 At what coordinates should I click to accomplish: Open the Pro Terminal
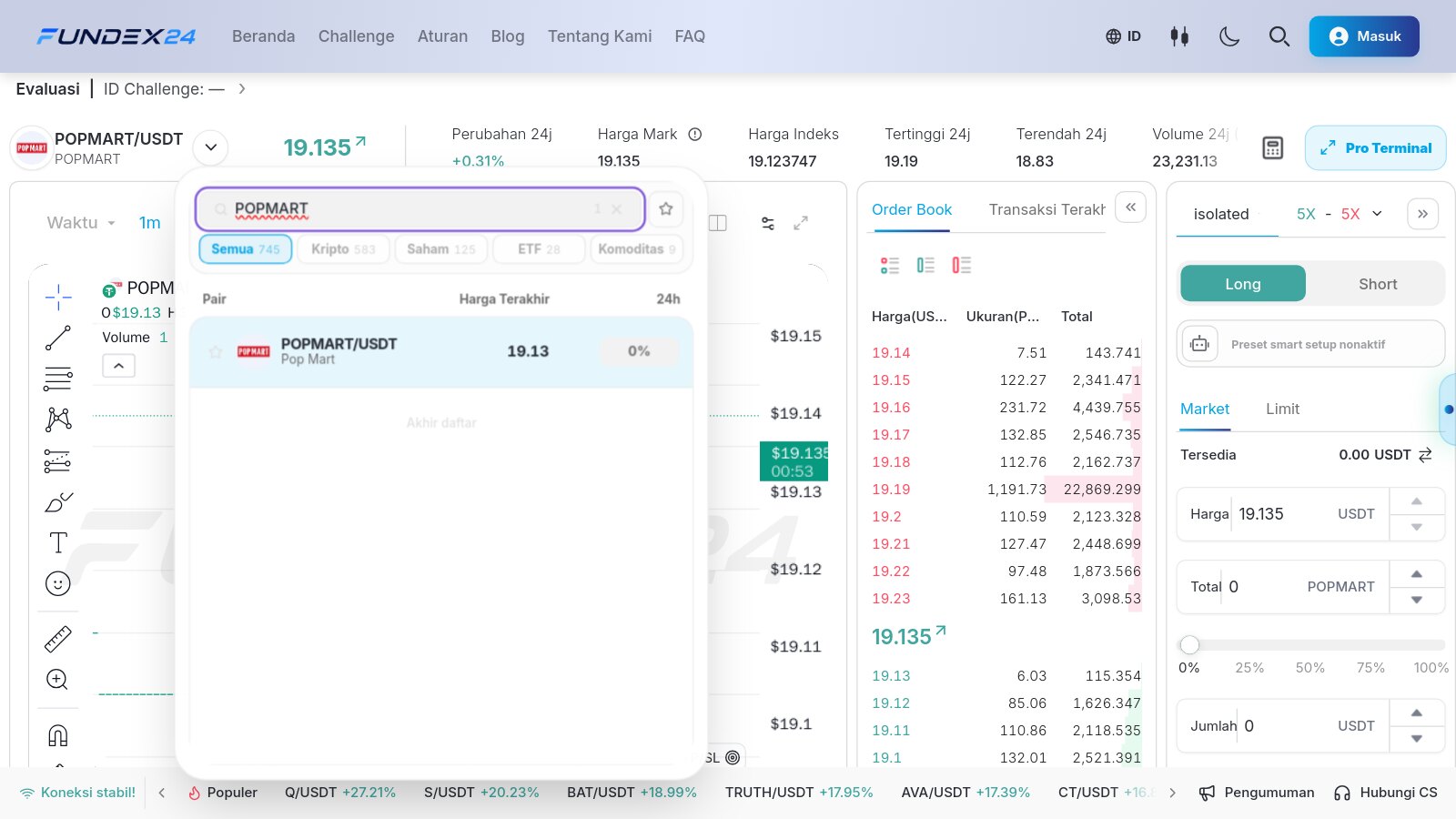pyautogui.click(x=1376, y=148)
